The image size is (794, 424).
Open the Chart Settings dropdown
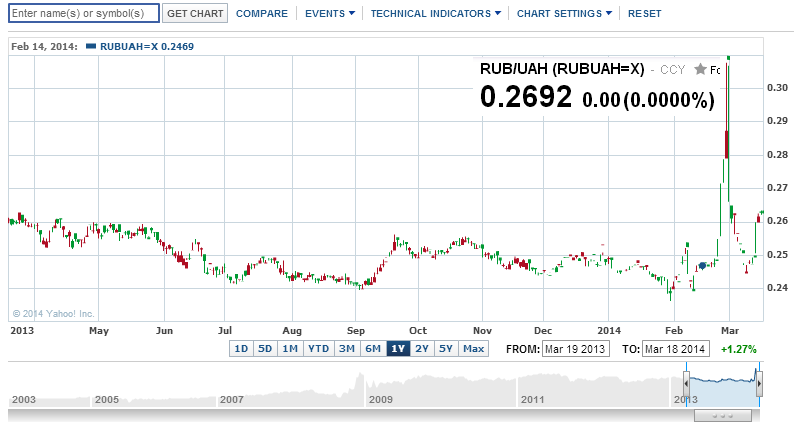point(565,14)
